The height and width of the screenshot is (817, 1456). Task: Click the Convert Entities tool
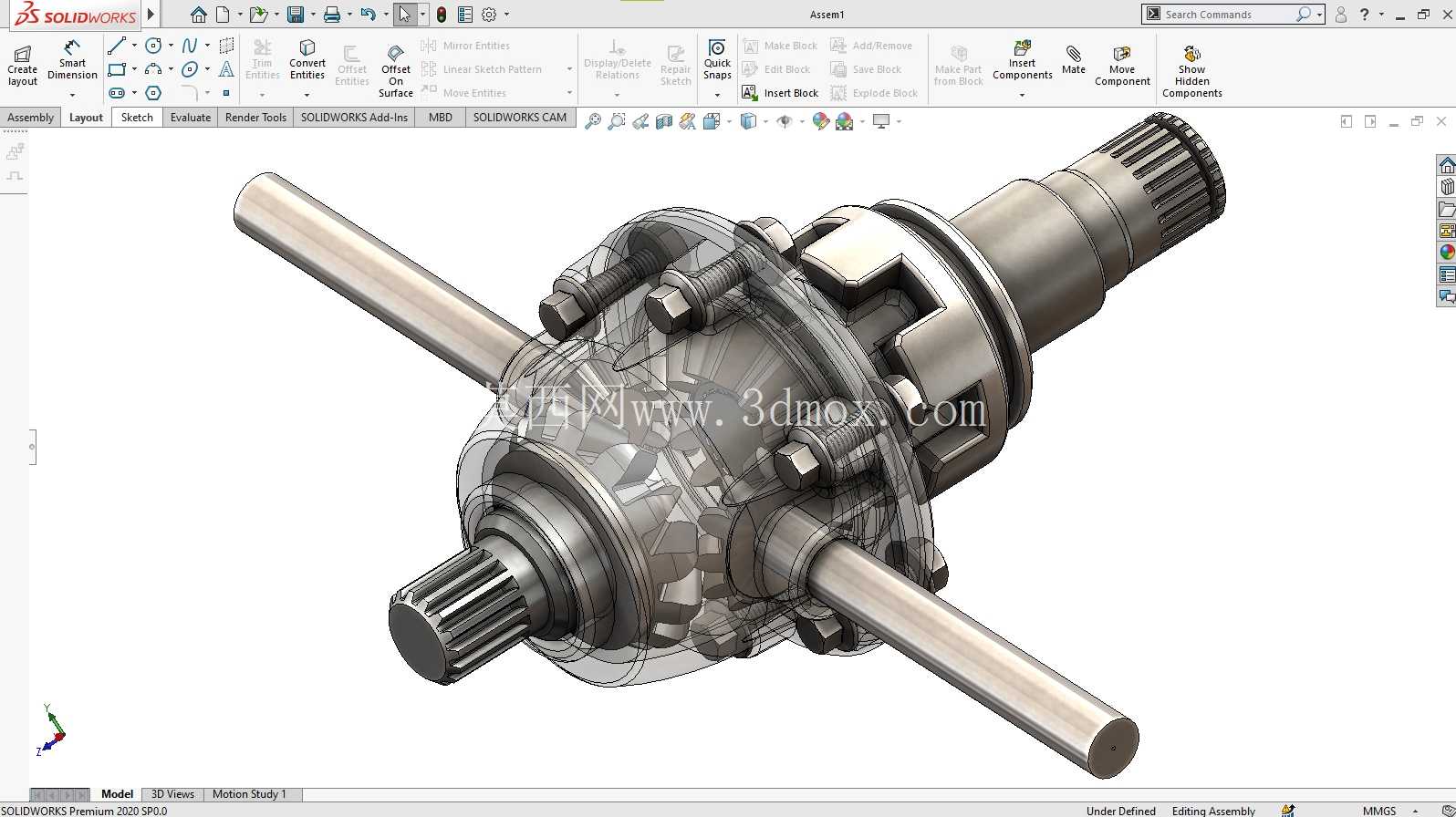[x=307, y=60]
